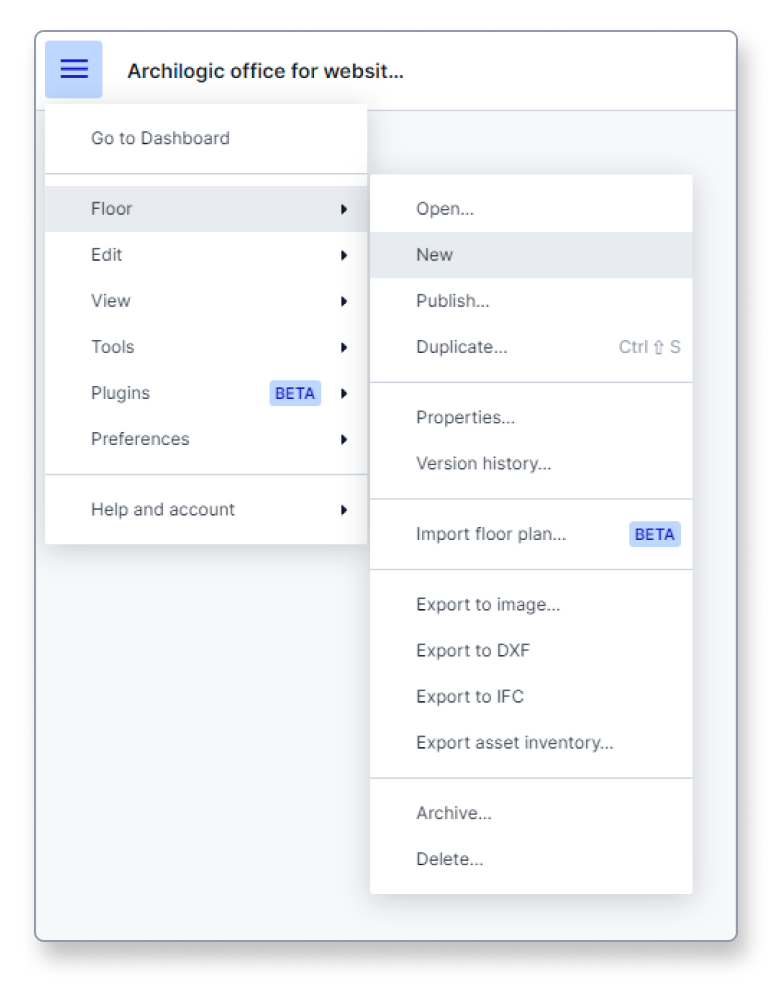776x984 pixels.
Task: Expand the View submenu arrow
Action: tap(344, 301)
